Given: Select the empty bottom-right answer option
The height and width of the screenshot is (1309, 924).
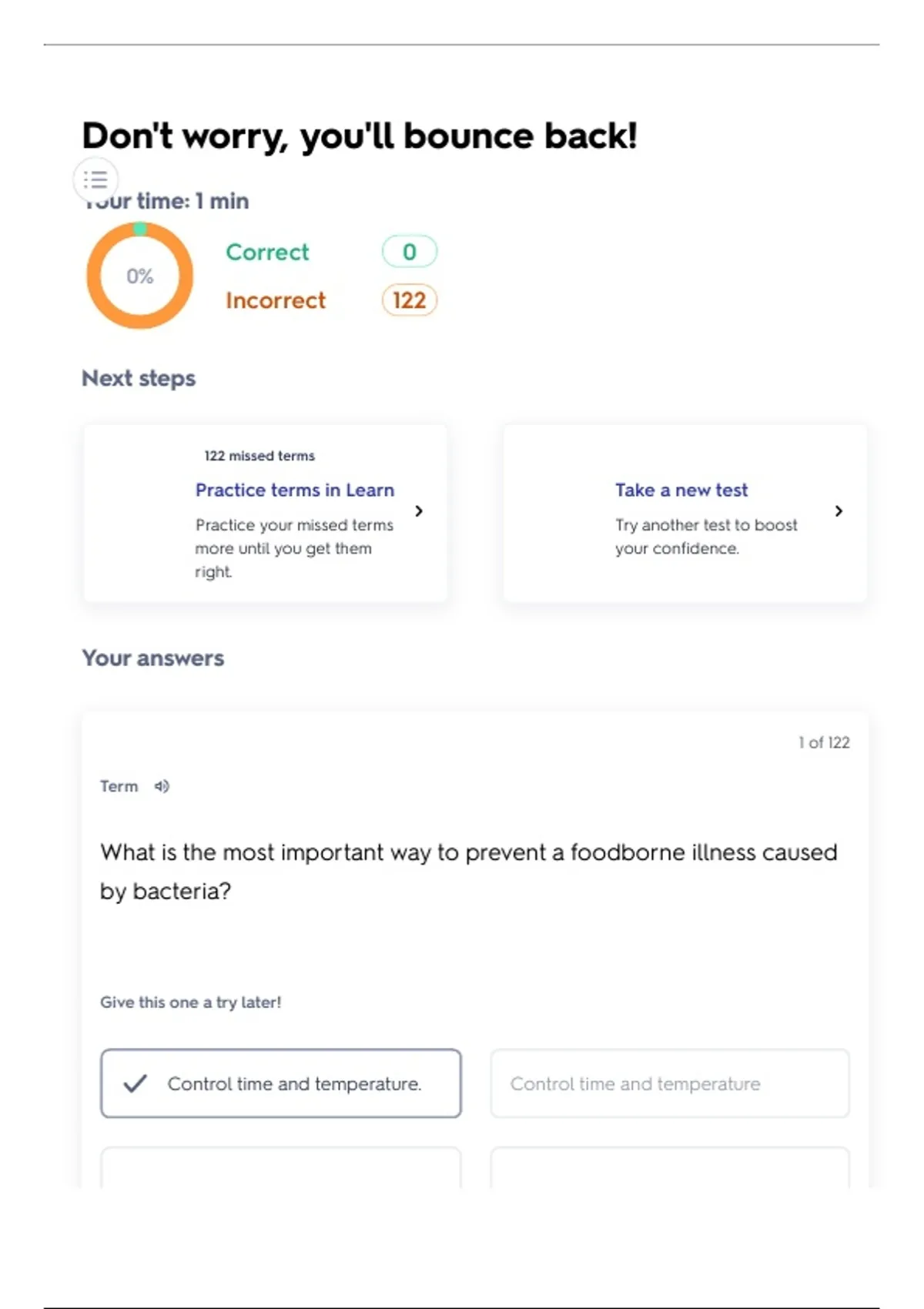Looking at the screenshot, I should point(669,1167).
